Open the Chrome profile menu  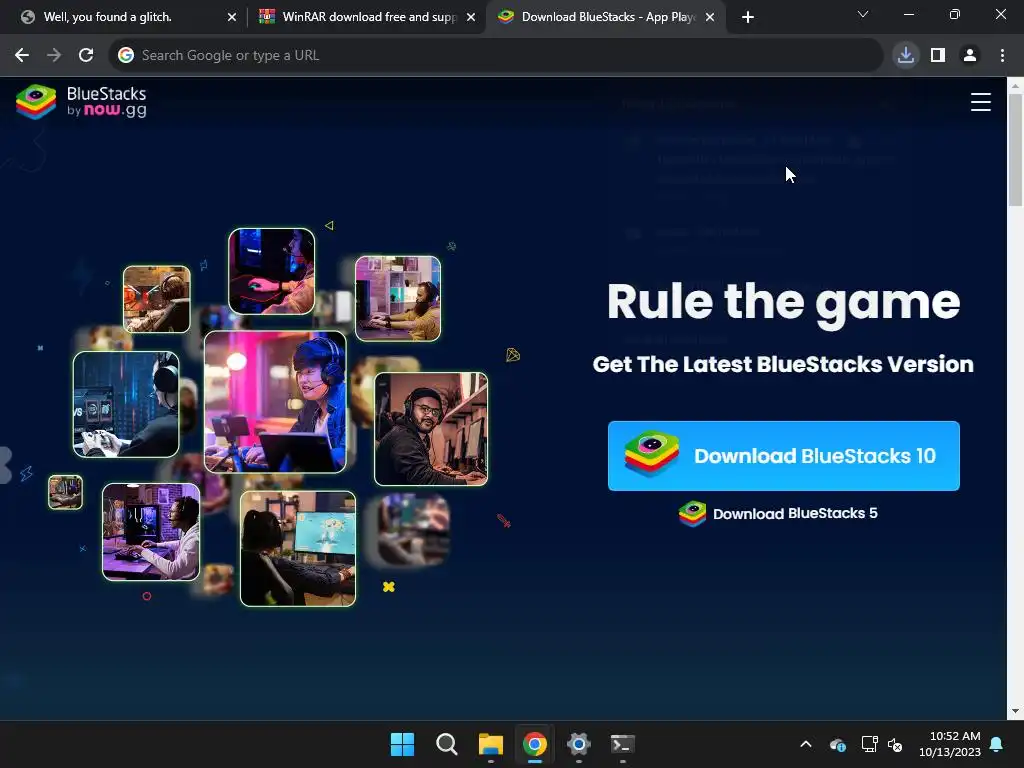[970, 56]
